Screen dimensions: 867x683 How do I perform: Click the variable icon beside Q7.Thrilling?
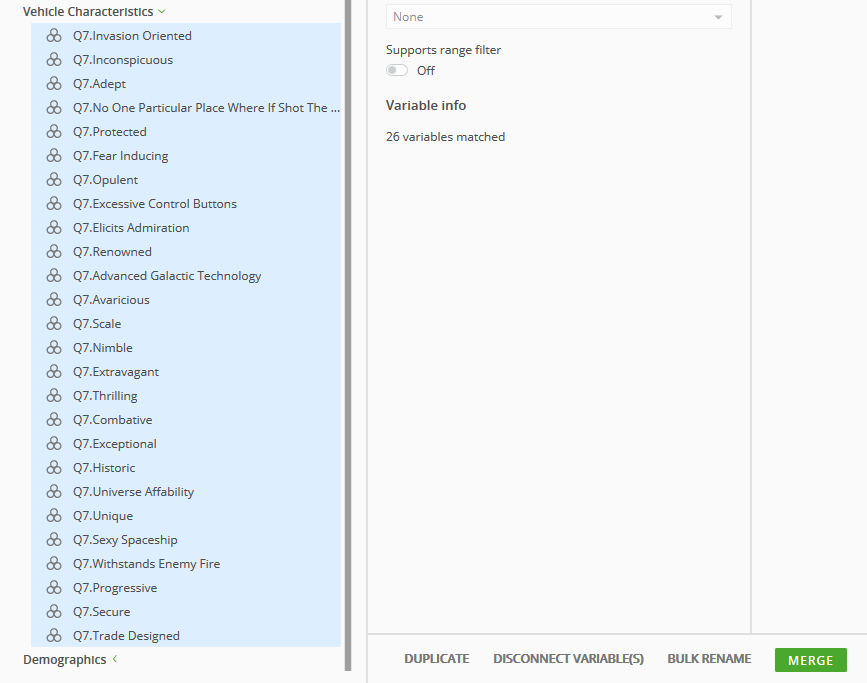[54, 395]
